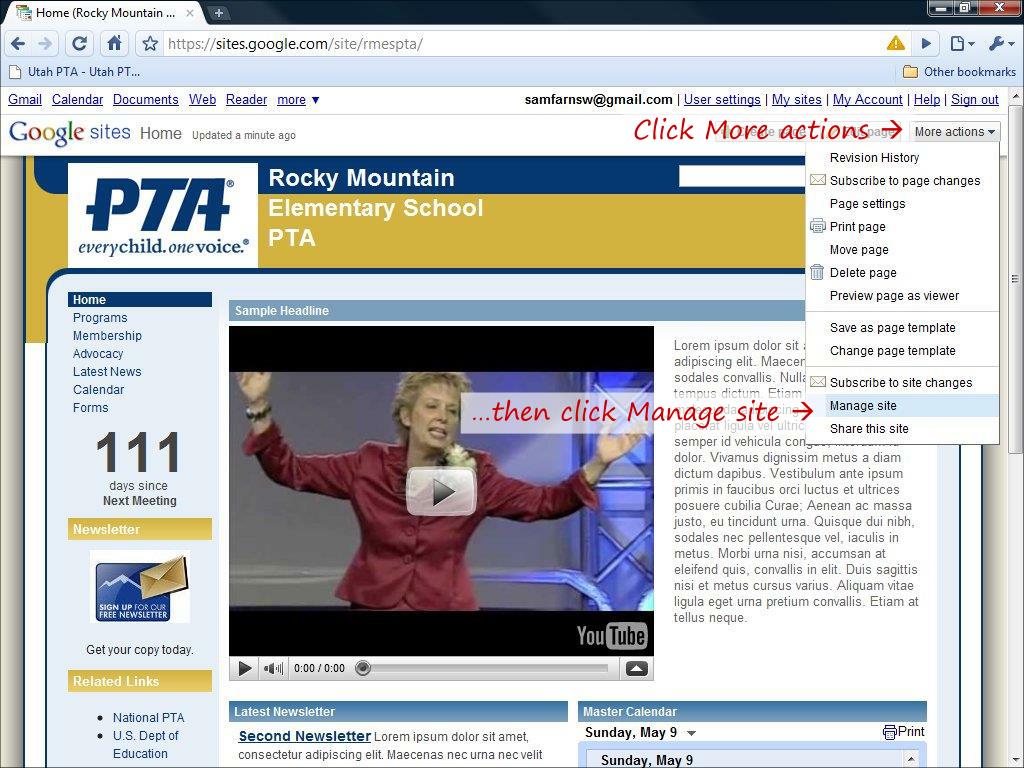Open the Other bookmarks folder

[x=959, y=72]
